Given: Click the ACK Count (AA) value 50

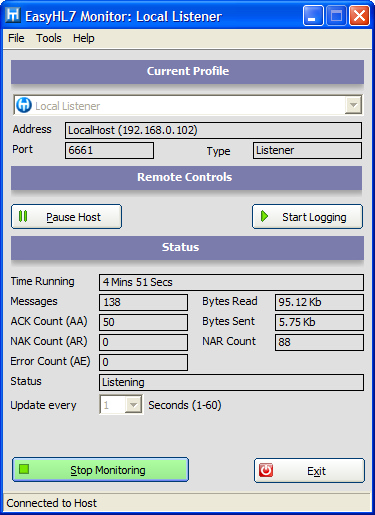Looking at the screenshot, I should [x=143, y=322].
